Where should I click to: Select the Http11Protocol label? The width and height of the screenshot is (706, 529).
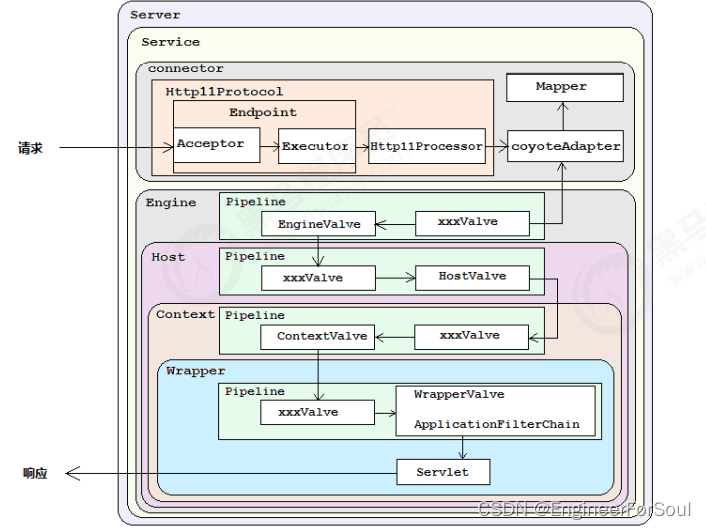[224, 92]
